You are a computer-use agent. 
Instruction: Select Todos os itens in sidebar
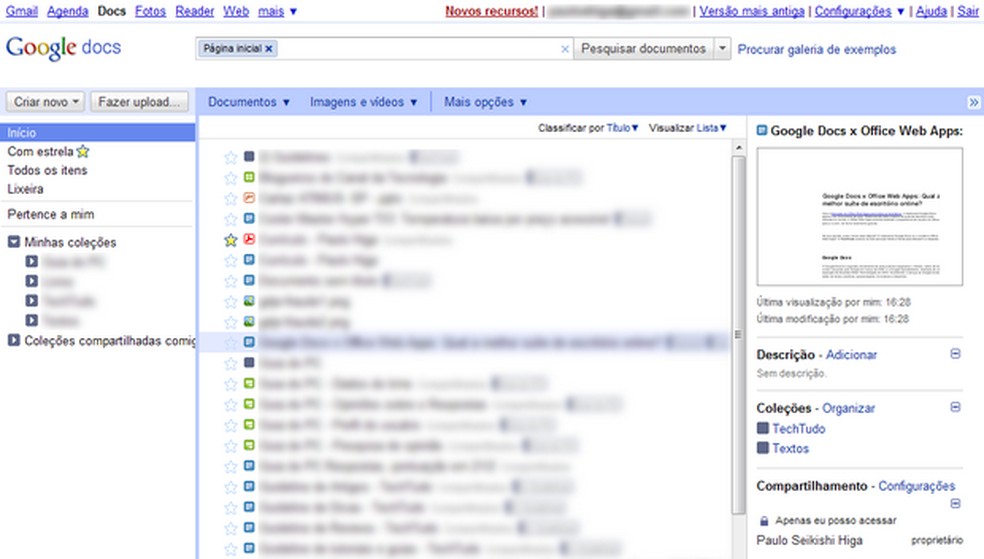coord(47,170)
